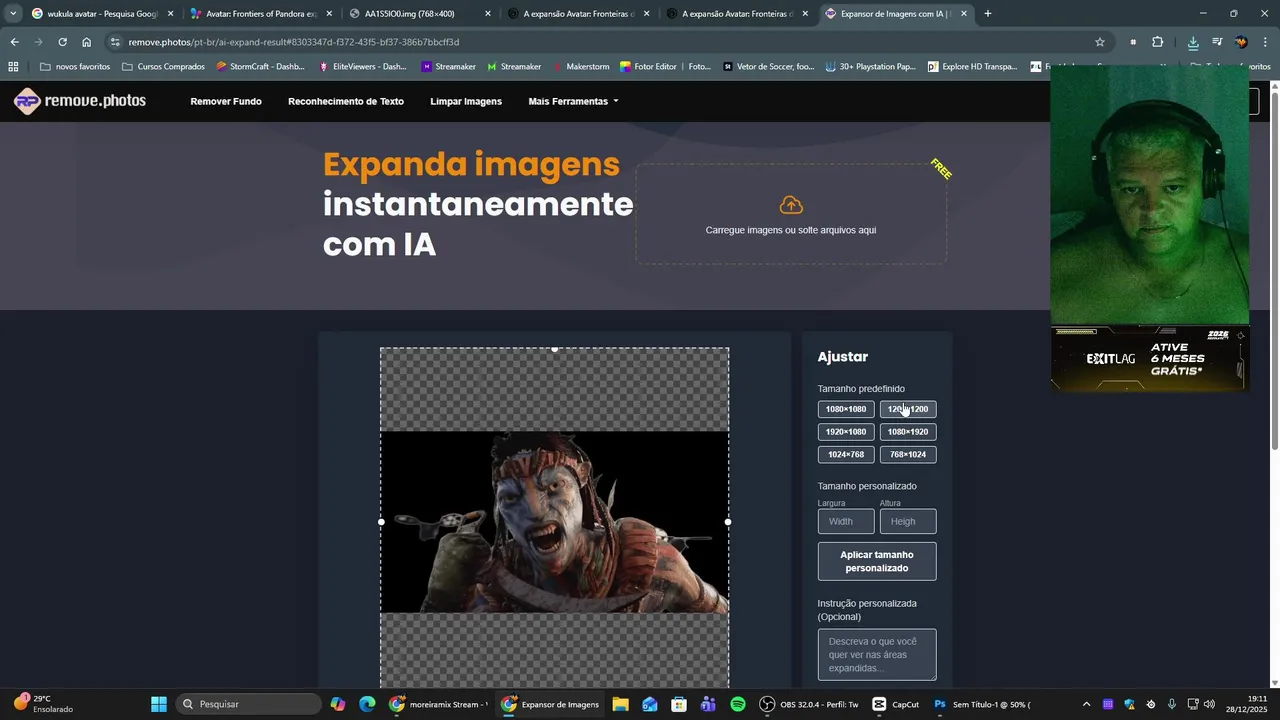Open Microsoft Store from the taskbar

point(679,704)
